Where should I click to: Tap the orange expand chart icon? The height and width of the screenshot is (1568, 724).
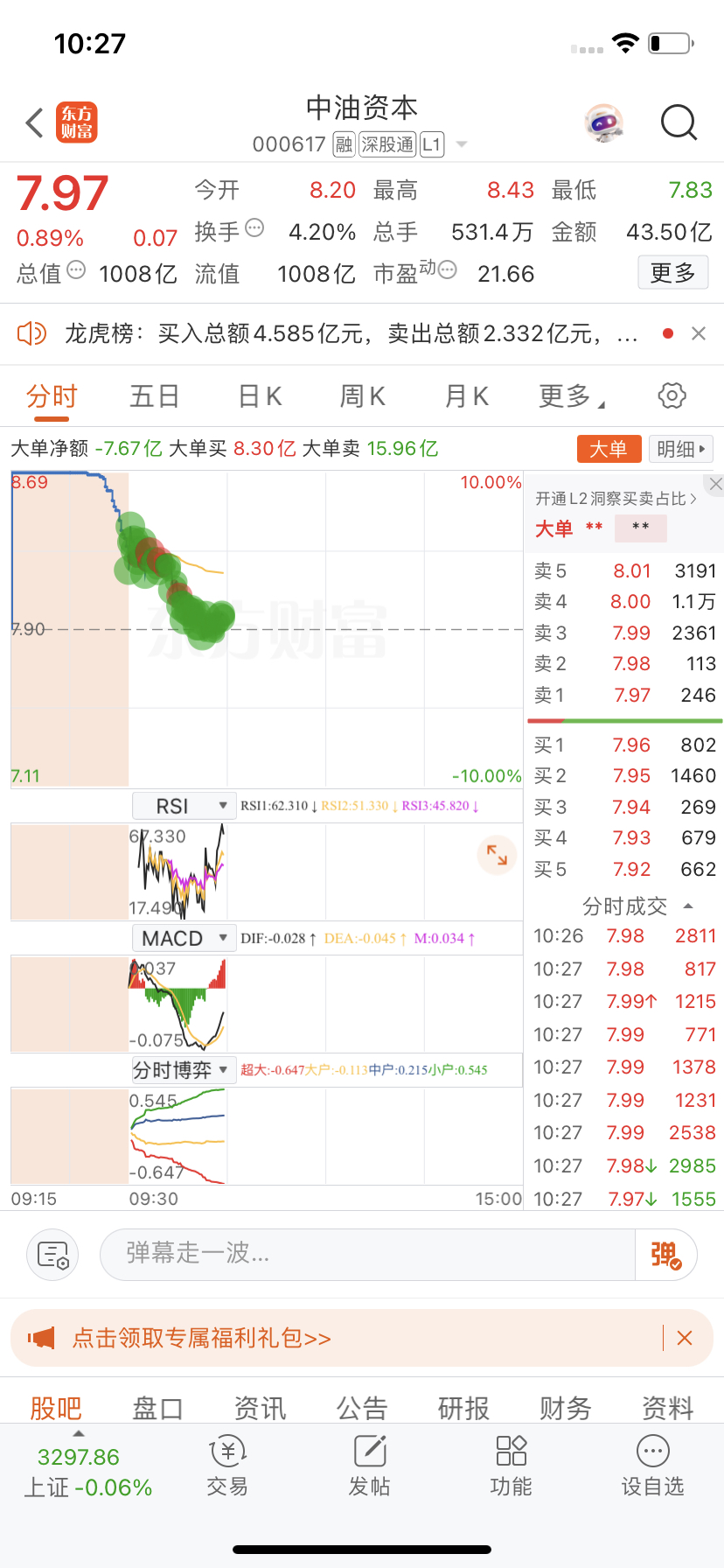pos(497,855)
